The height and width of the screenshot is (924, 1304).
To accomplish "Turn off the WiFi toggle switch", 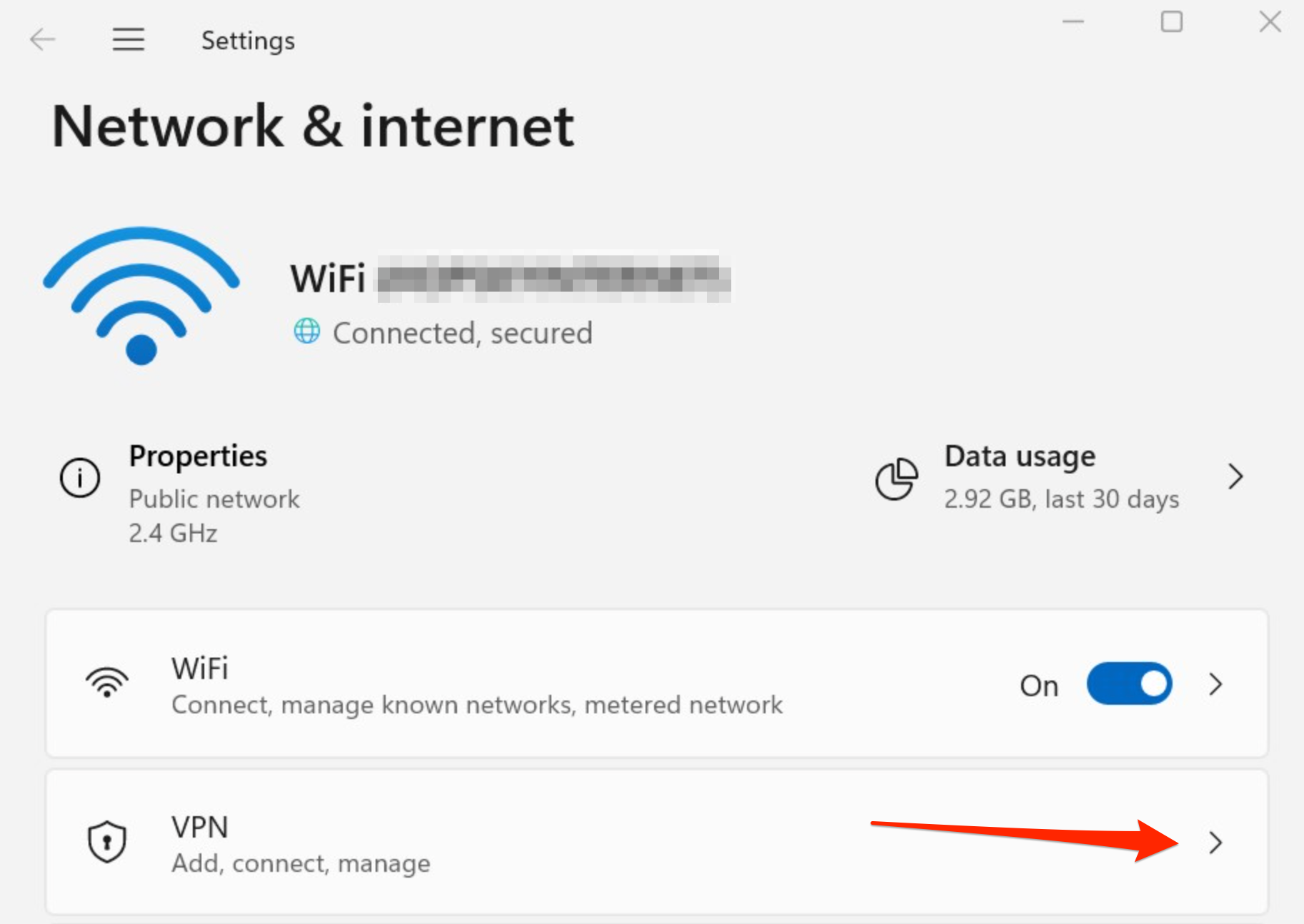I will click(x=1129, y=684).
